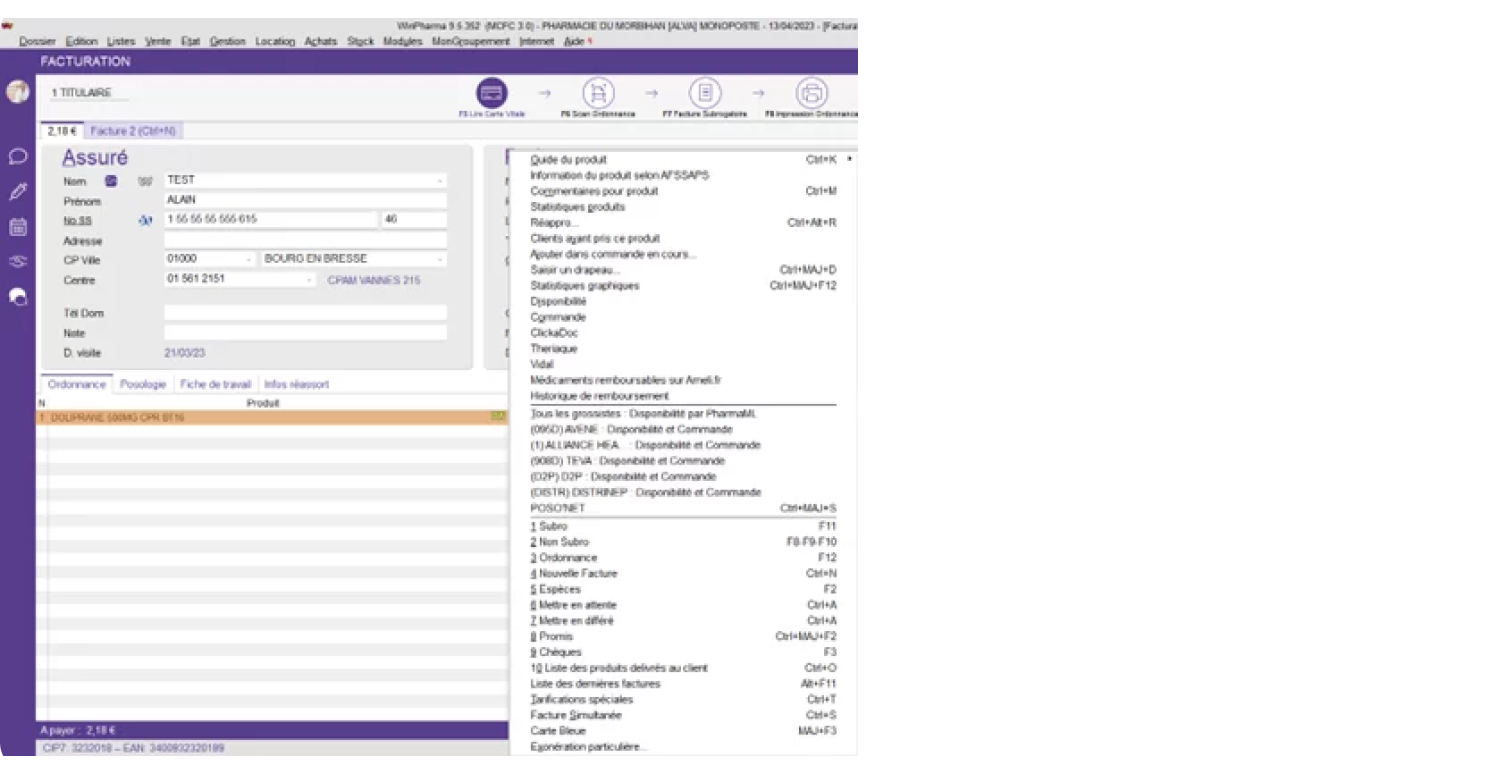The width and height of the screenshot is (1508, 774).
Task: Expand the Nom field dropdown
Action: coord(439,181)
